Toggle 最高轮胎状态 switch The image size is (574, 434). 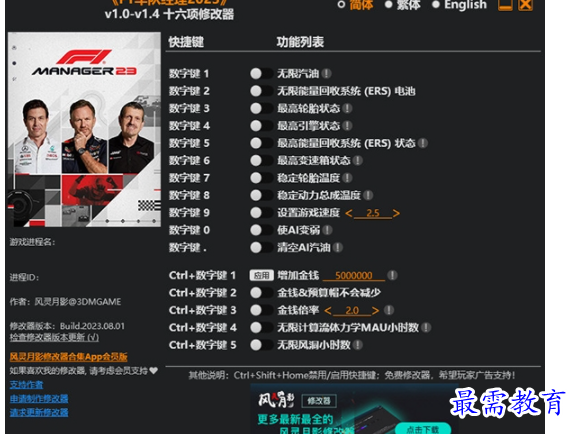(x=261, y=108)
